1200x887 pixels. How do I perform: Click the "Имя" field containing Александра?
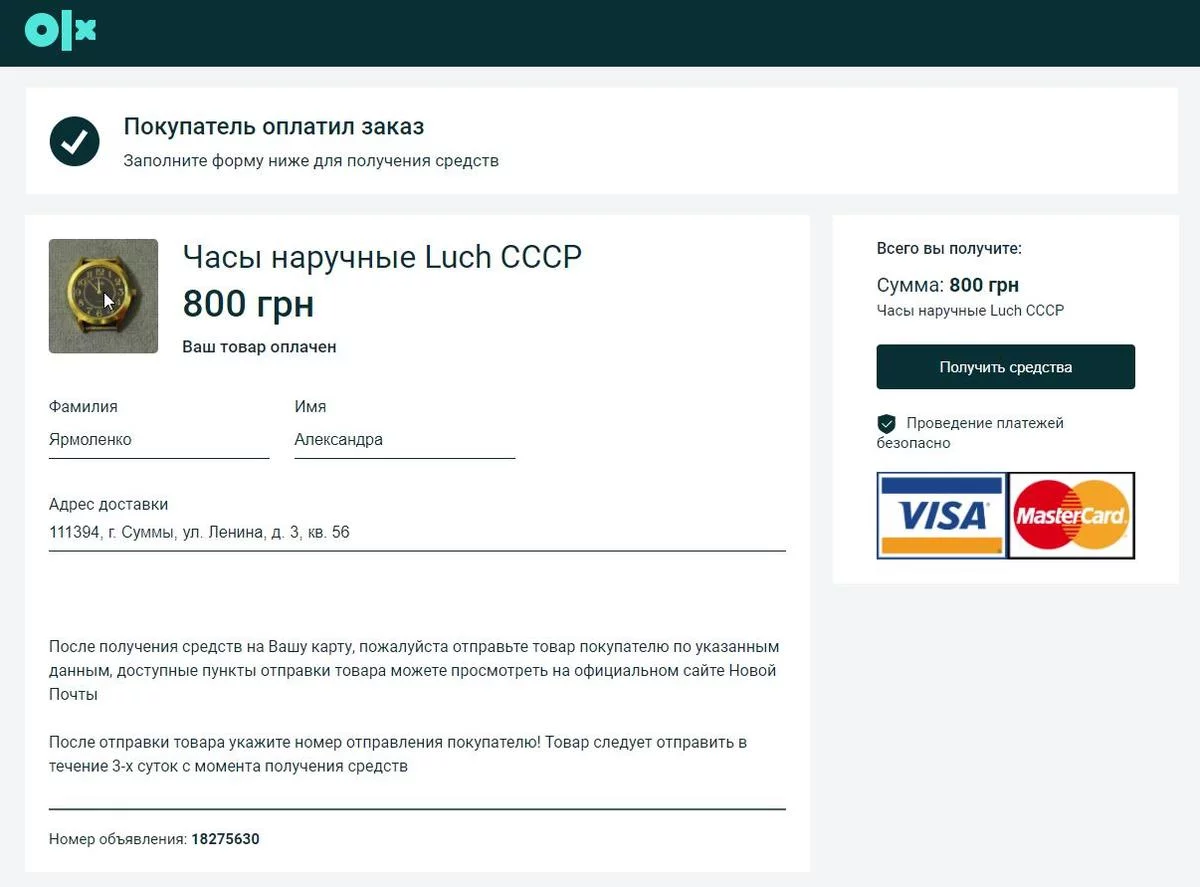pyautogui.click(x=404, y=440)
